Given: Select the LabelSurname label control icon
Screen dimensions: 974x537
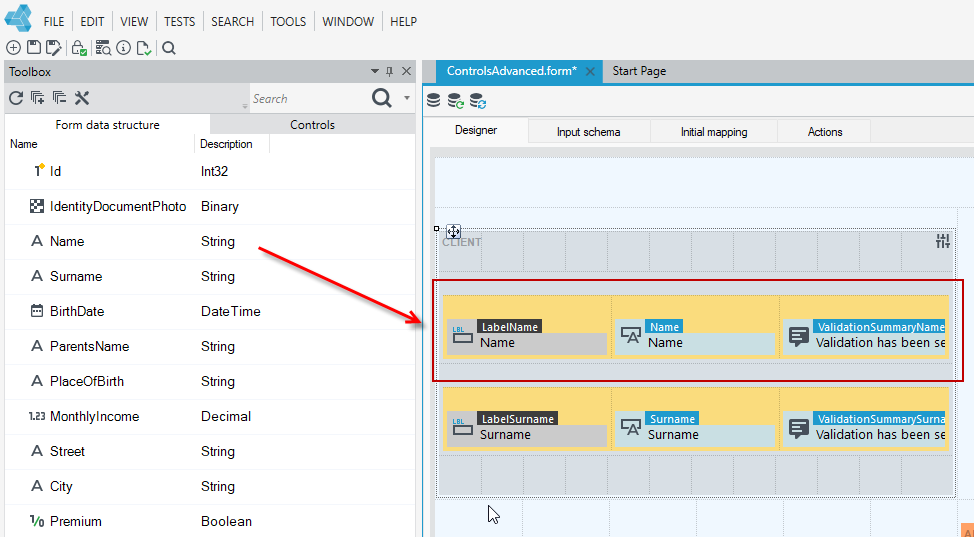Looking at the screenshot, I should (462, 428).
